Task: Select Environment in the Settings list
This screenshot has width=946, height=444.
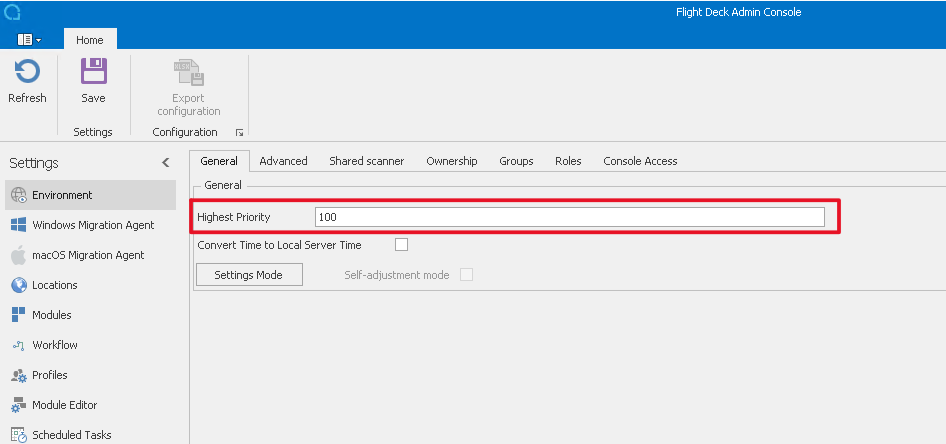Action: coord(90,195)
